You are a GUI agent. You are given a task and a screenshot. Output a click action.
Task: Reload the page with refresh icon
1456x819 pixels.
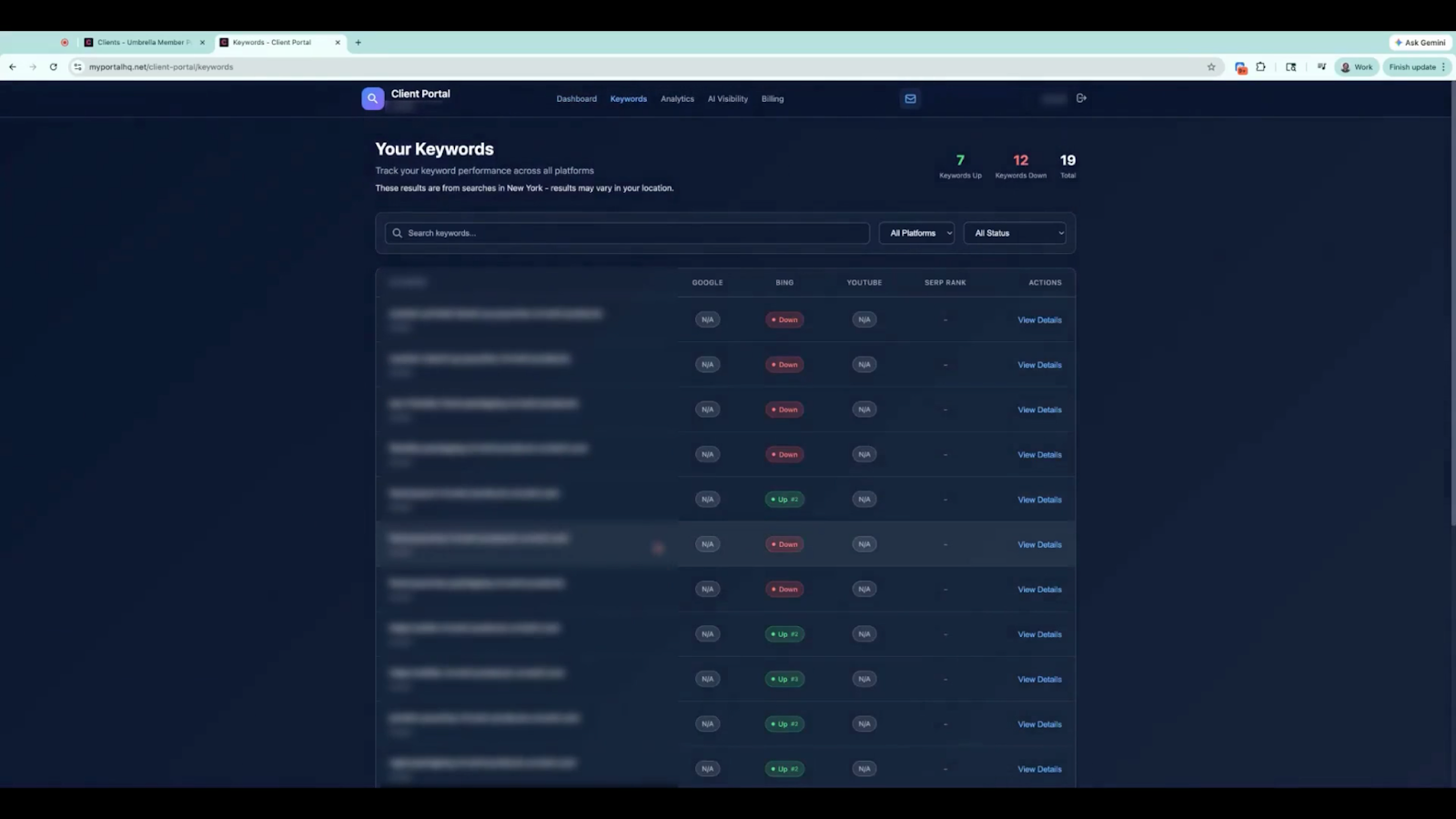54,66
